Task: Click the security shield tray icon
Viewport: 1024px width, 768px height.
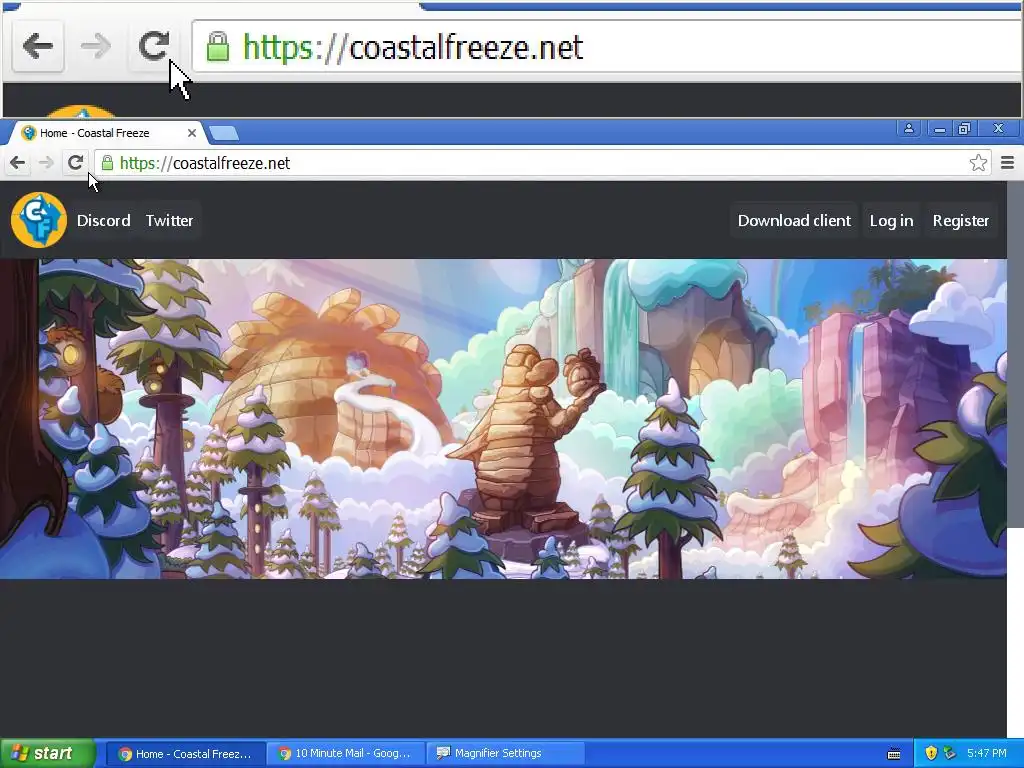Action: click(x=931, y=753)
